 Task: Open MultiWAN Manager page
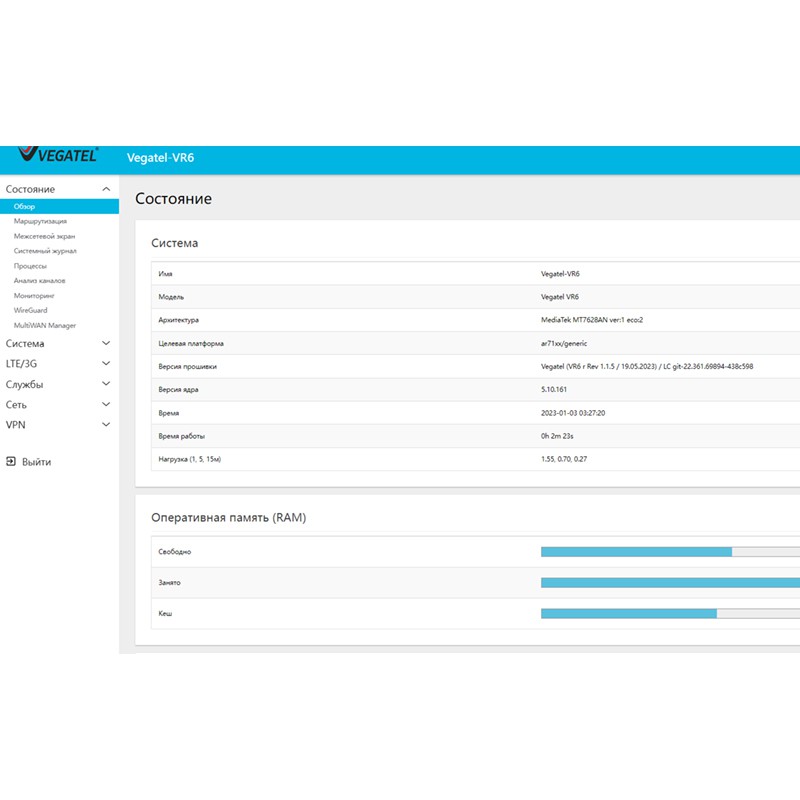click(x=45, y=325)
